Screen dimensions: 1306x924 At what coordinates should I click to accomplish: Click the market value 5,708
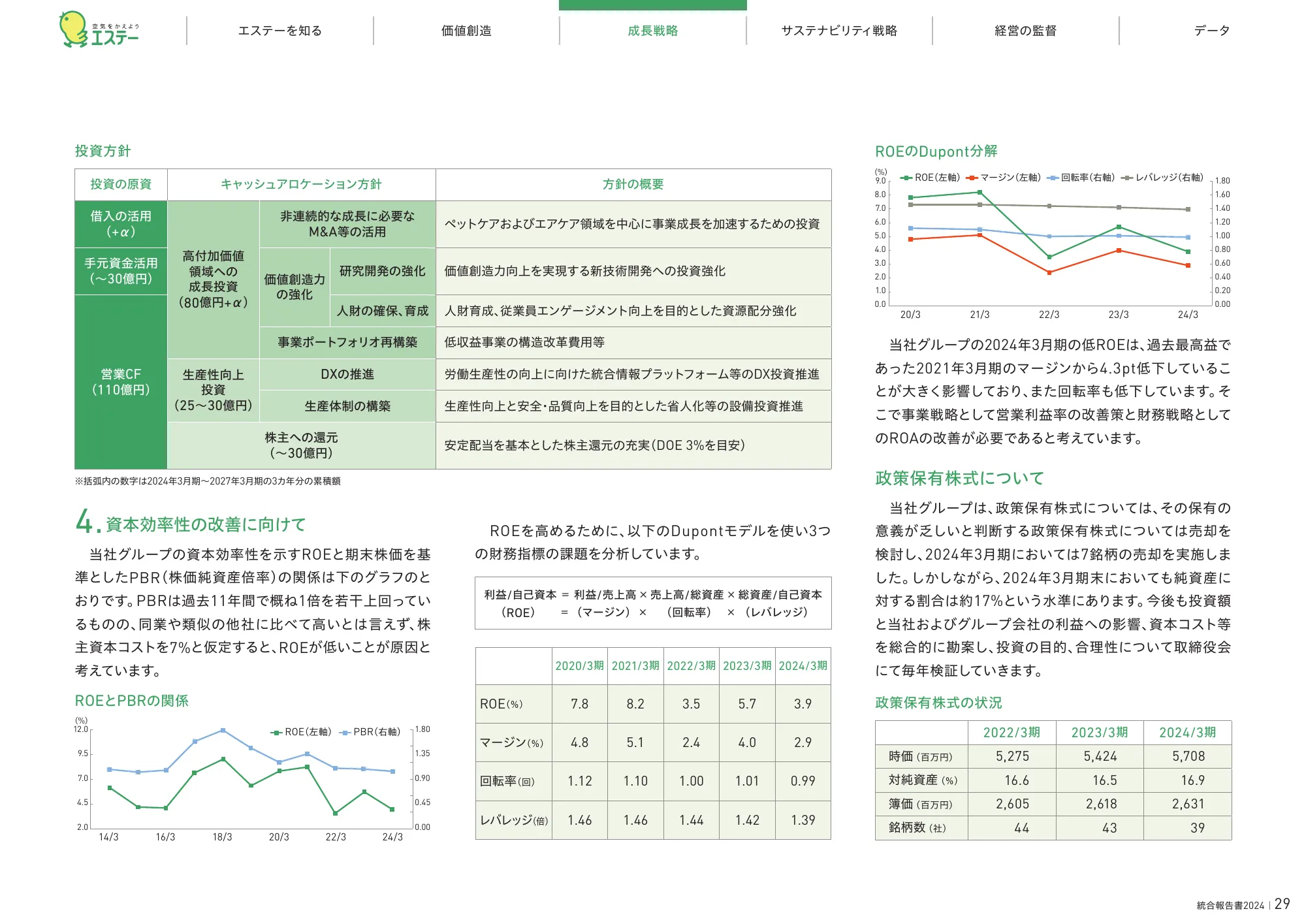tap(1188, 756)
